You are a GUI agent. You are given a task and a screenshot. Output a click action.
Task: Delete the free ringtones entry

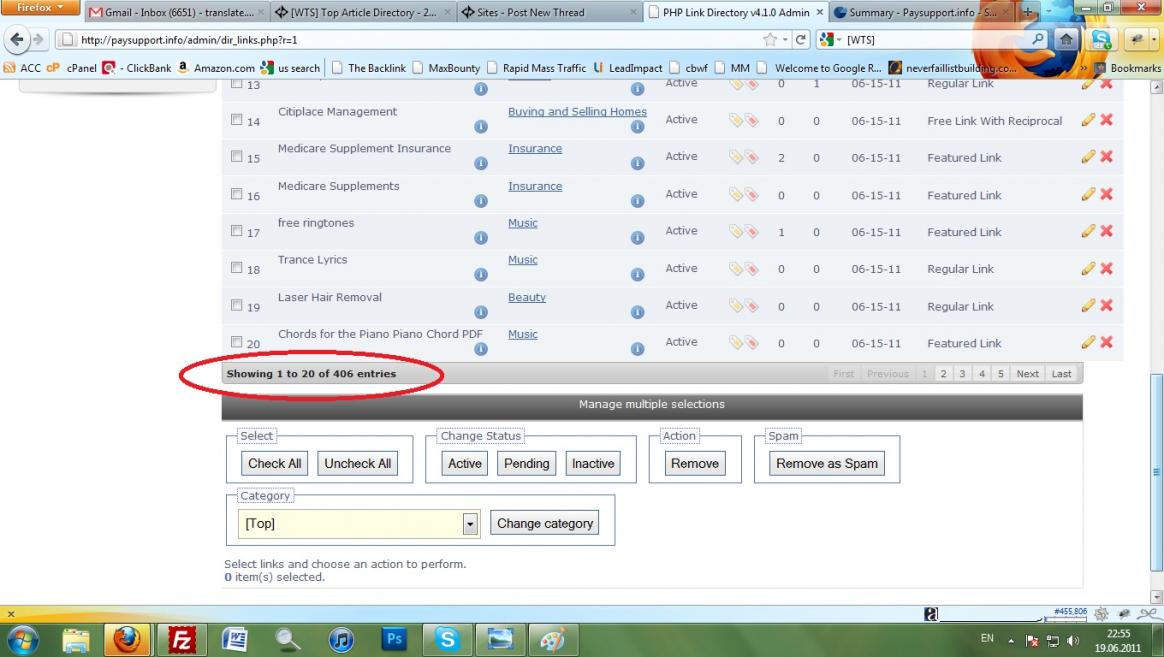[x=1106, y=231]
